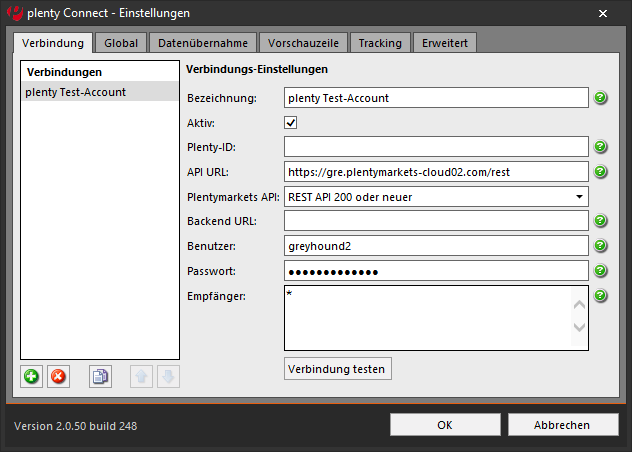Click into the empty Backend URL field
The width and height of the screenshot is (632, 452).
(x=437, y=221)
